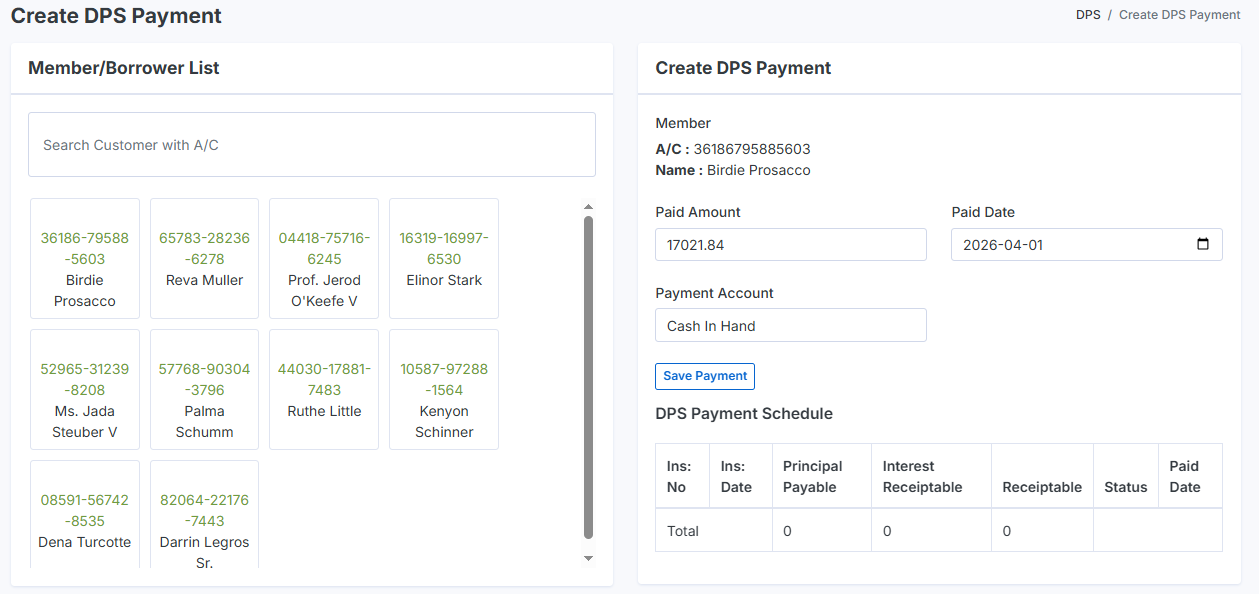Choose Palma Schumm member card
Image resolution: width=1259 pixels, height=594 pixels.
(204, 390)
